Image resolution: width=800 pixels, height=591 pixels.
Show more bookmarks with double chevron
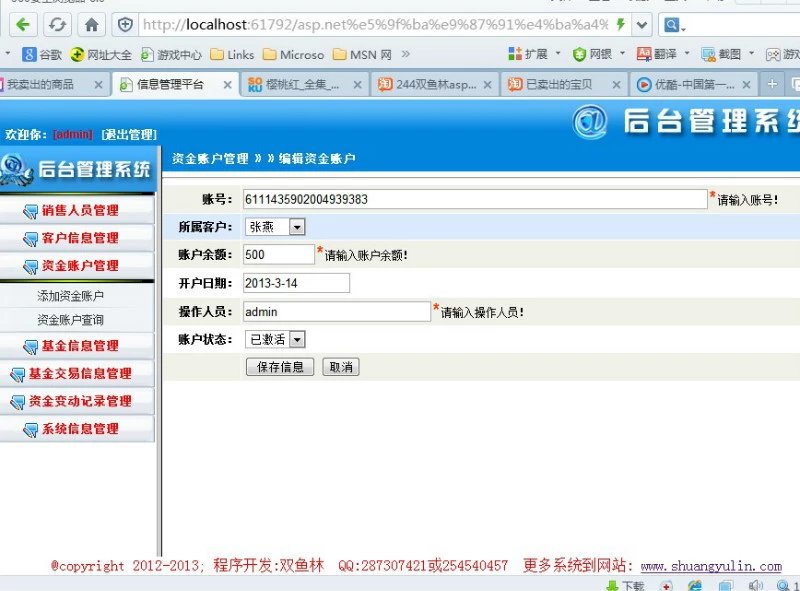pos(406,54)
